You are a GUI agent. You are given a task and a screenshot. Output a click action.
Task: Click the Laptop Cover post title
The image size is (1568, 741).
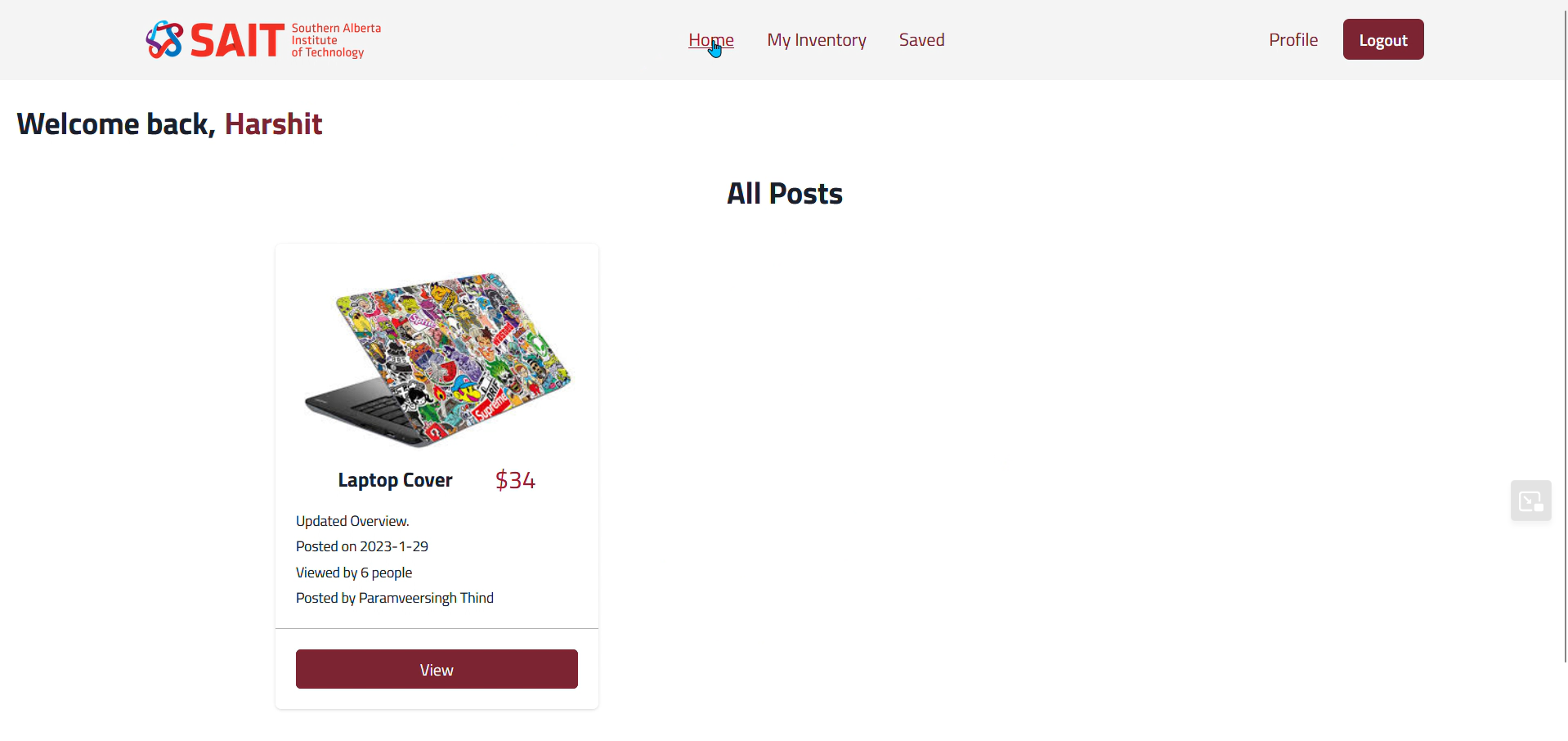[395, 480]
